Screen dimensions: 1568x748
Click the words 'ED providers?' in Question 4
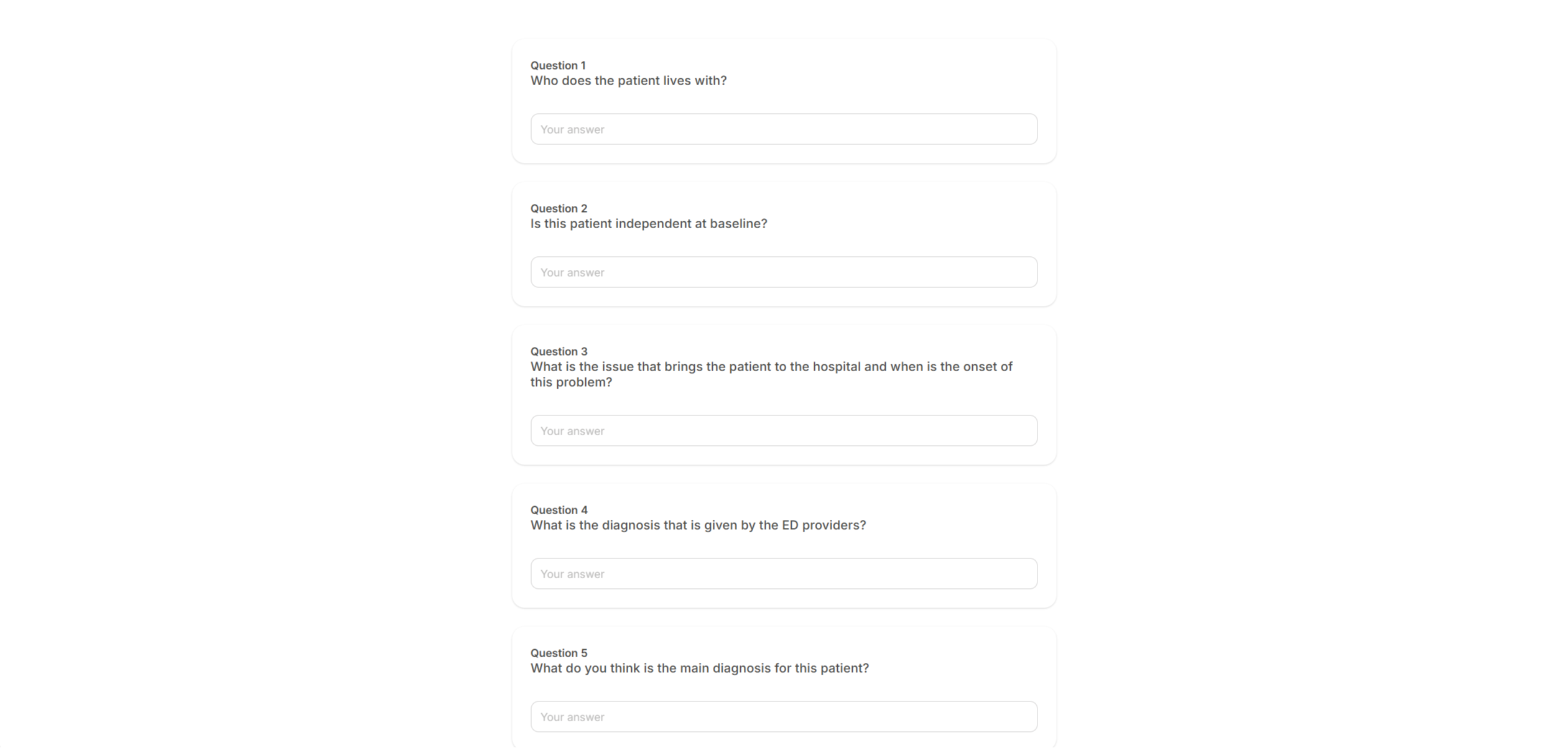point(823,525)
